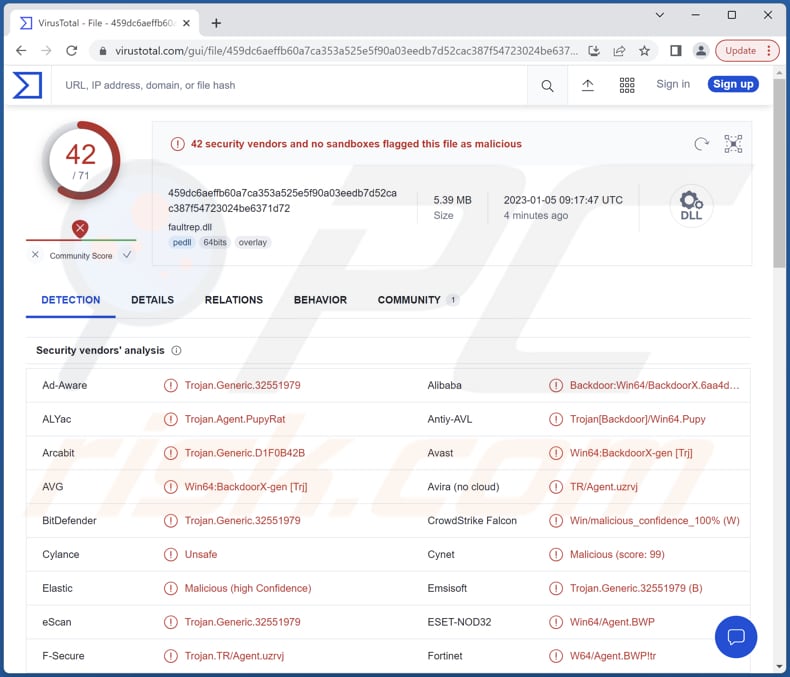Open the apps grid icon
790x677 pixels.
pos(627,86)
